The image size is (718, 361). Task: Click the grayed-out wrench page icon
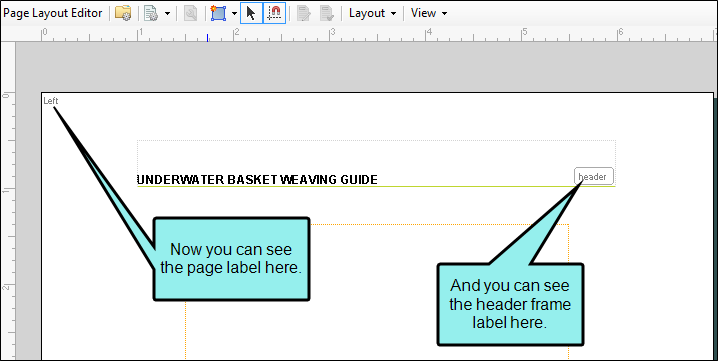click(190, 13)
